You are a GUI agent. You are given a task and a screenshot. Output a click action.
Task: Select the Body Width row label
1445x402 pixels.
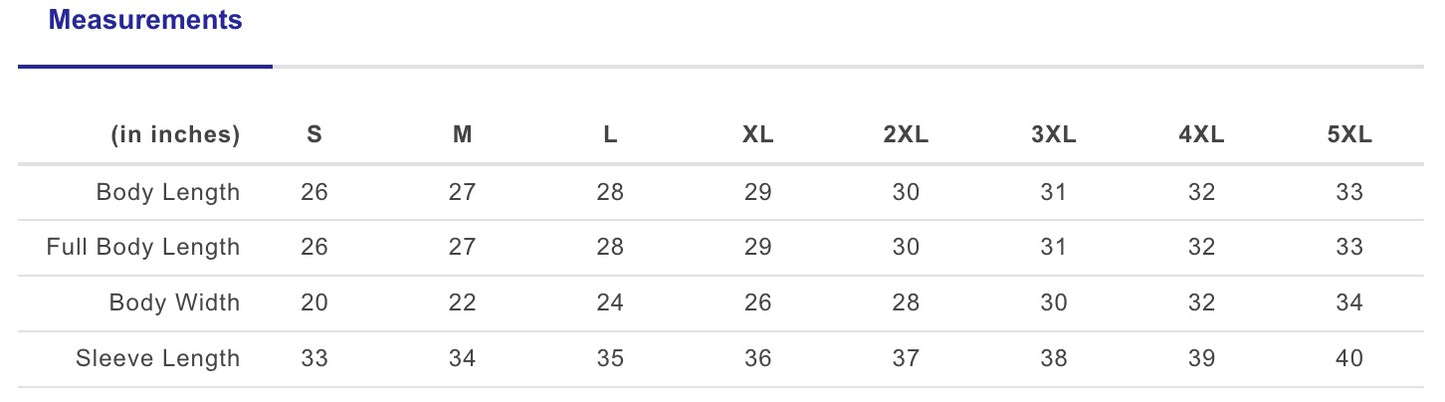click(175, 303)
